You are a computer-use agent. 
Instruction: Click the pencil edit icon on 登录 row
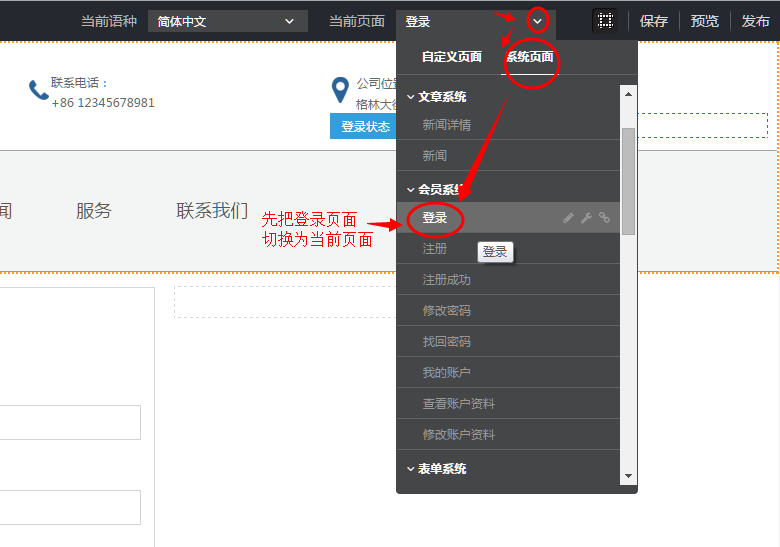(568, 218)
